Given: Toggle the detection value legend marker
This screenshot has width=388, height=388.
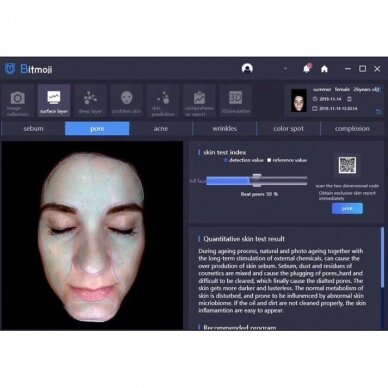Looking at the screenshot, I should (226, 160).
